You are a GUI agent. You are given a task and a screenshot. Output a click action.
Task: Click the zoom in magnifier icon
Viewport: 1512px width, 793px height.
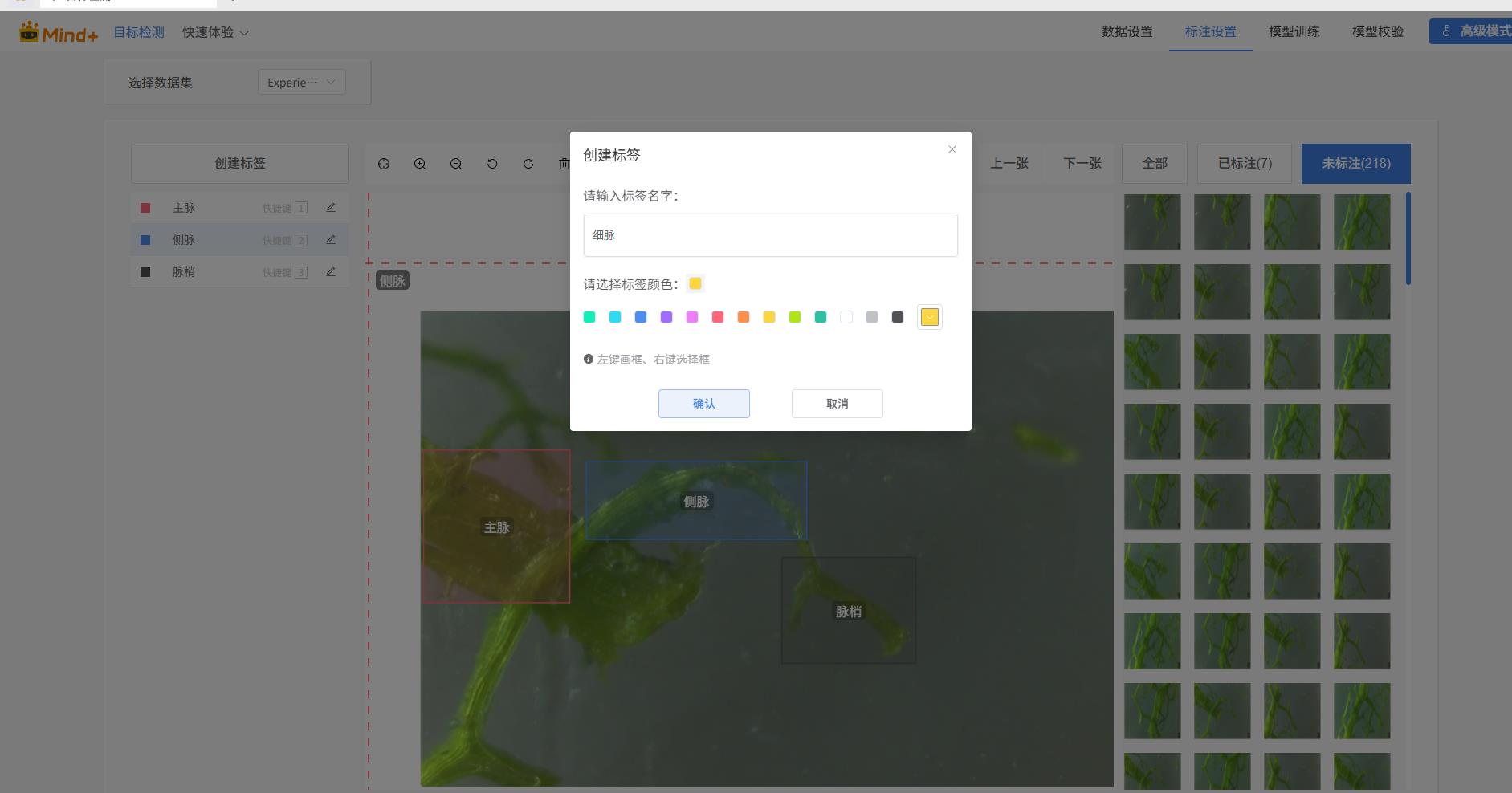tap(420, 164)
